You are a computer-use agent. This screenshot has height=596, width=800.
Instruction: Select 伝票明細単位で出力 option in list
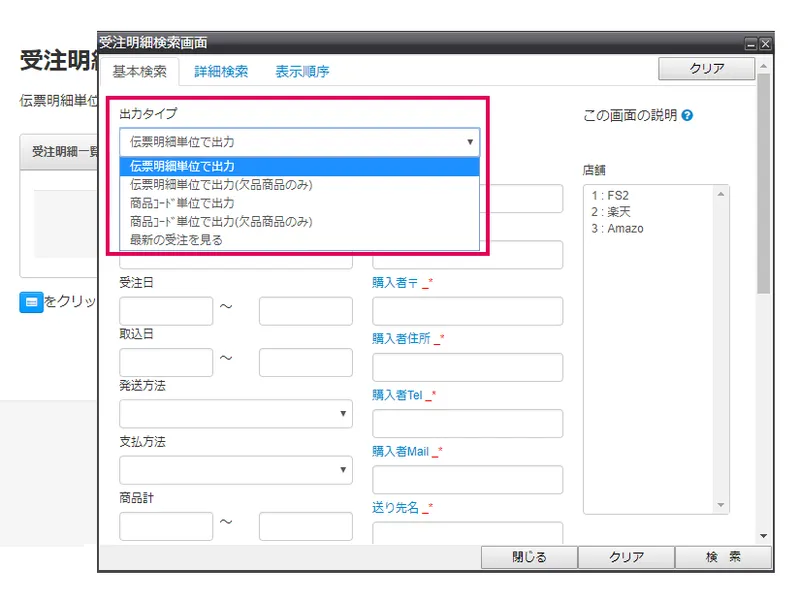click(299, 166)
